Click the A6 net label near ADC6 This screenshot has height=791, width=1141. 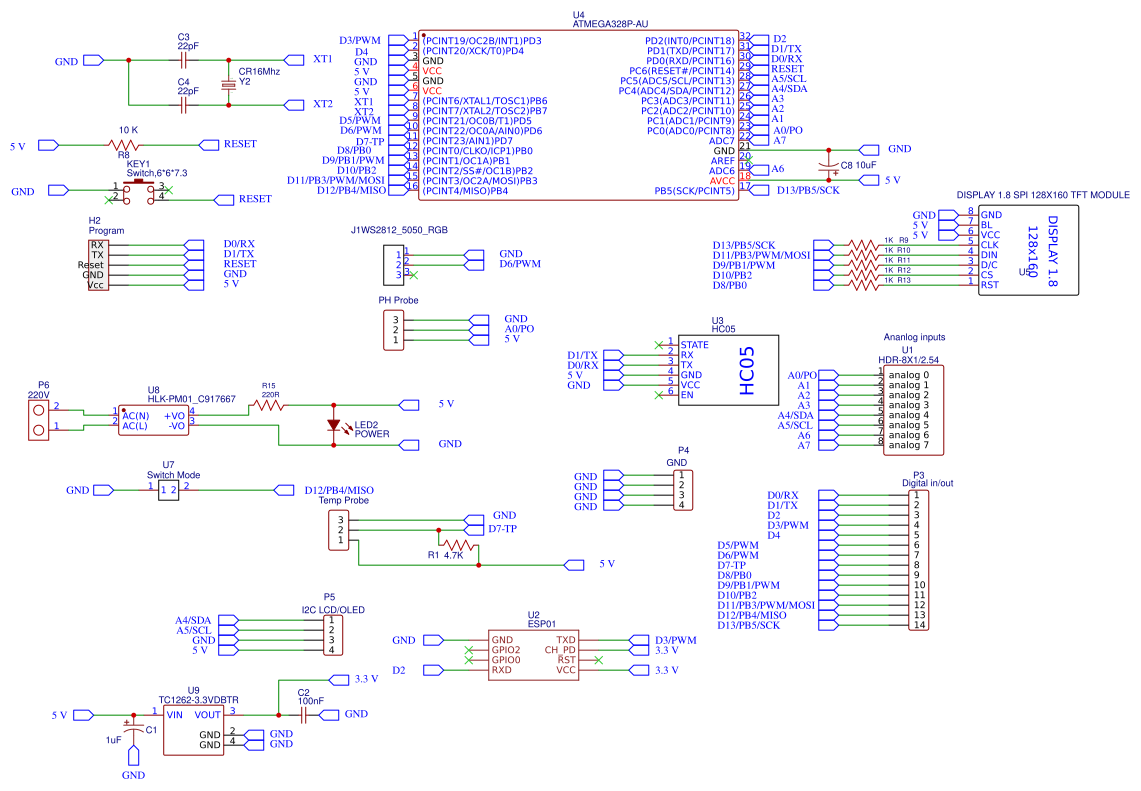click(778, 169)
